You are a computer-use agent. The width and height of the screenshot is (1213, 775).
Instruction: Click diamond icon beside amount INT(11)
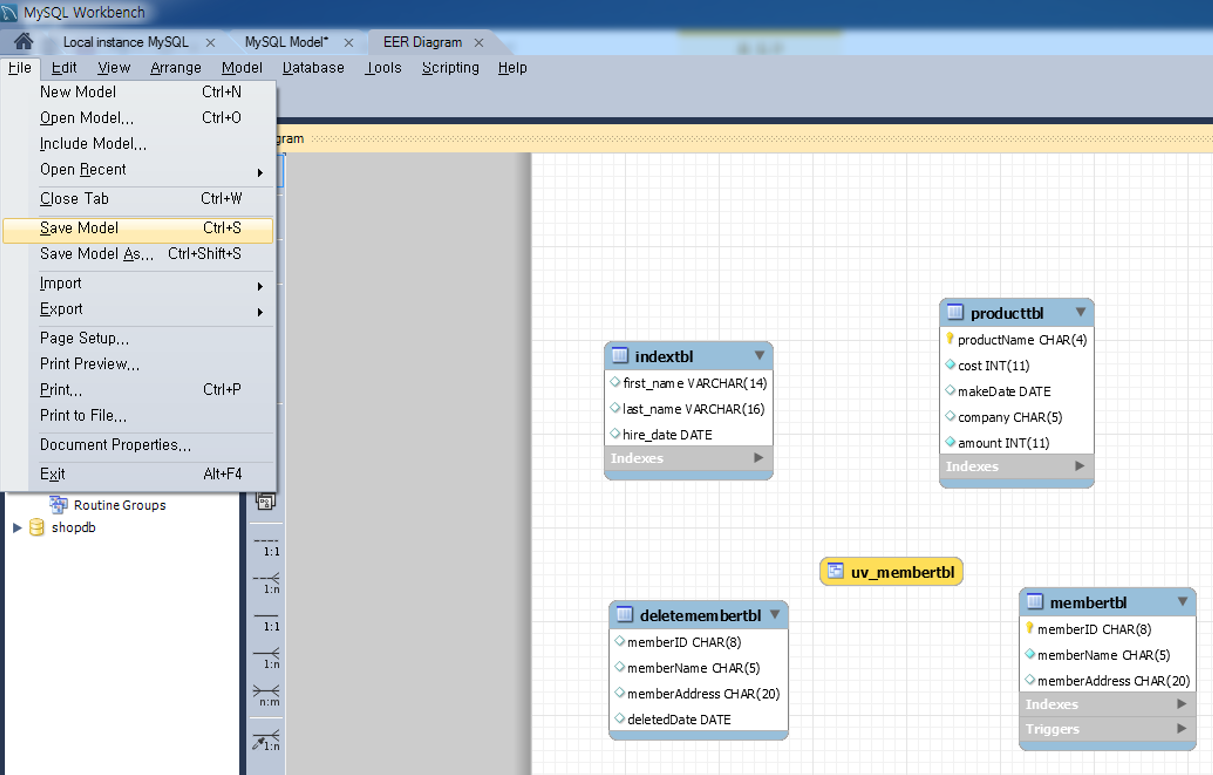(x=950, y=442)
